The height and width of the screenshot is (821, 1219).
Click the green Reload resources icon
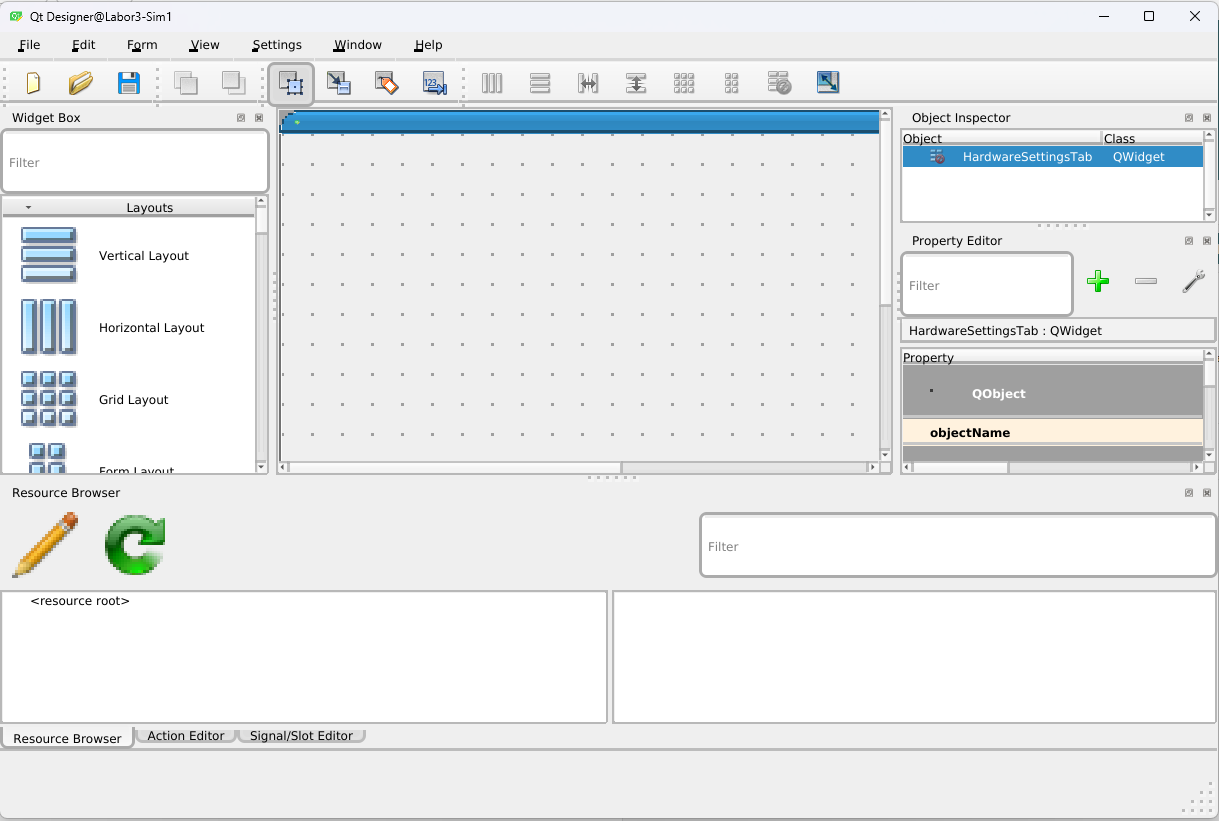pyautogui.click(x=135, y=545)
